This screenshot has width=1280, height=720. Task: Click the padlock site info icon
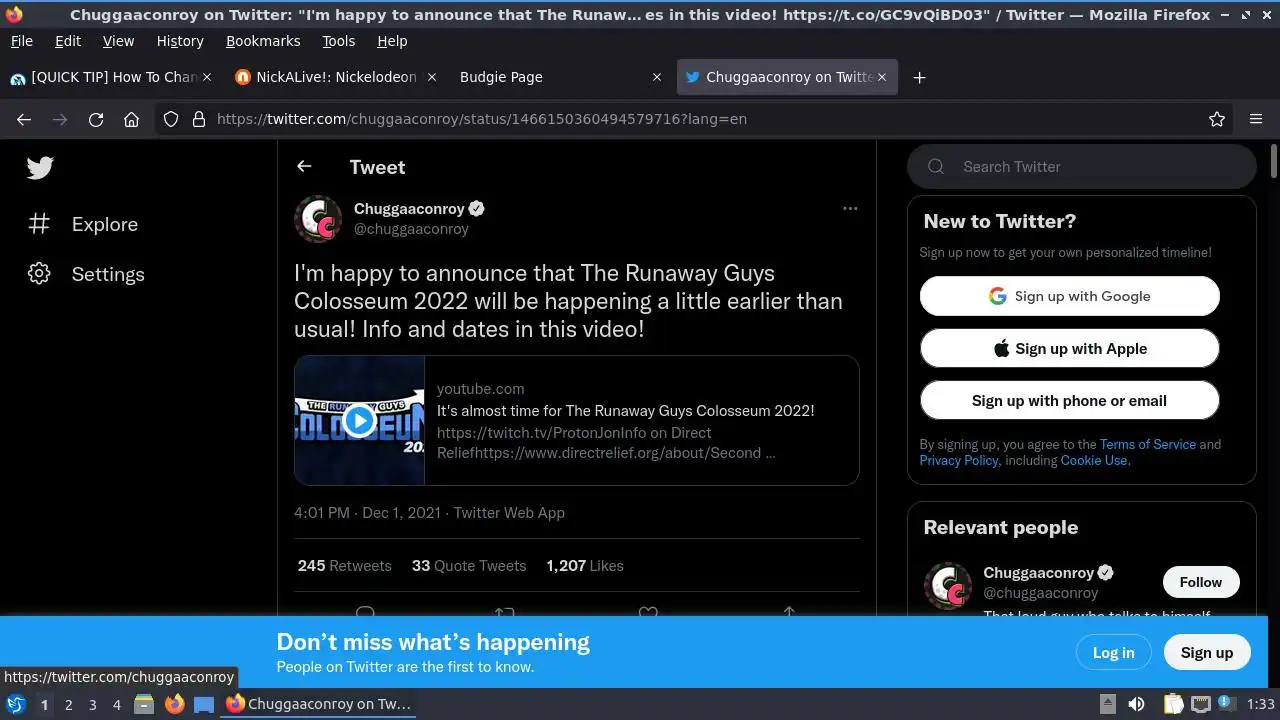pos(198,119)
